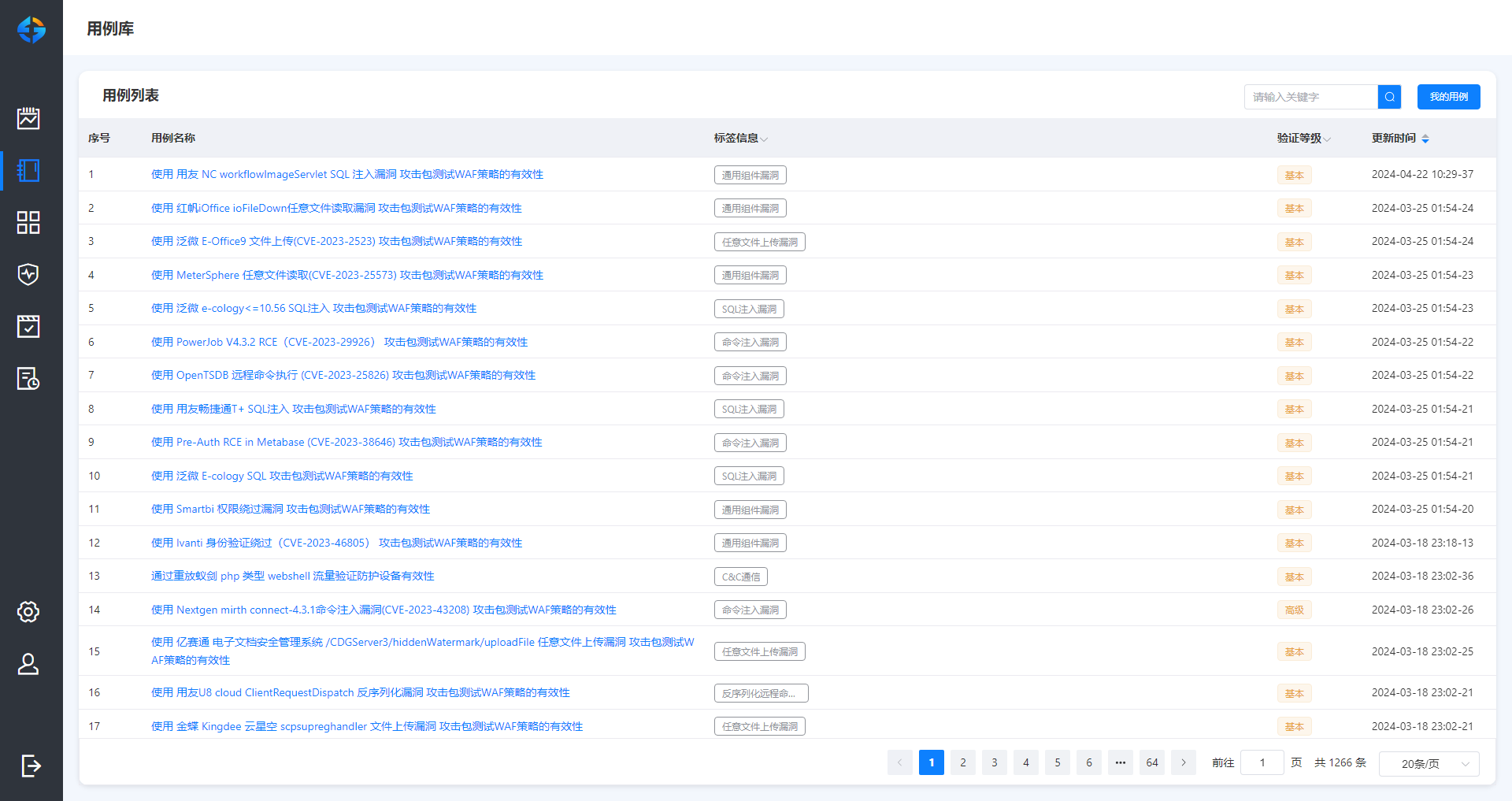
Task: Click the pagination ellipsis button
Action: (1120, 762)
